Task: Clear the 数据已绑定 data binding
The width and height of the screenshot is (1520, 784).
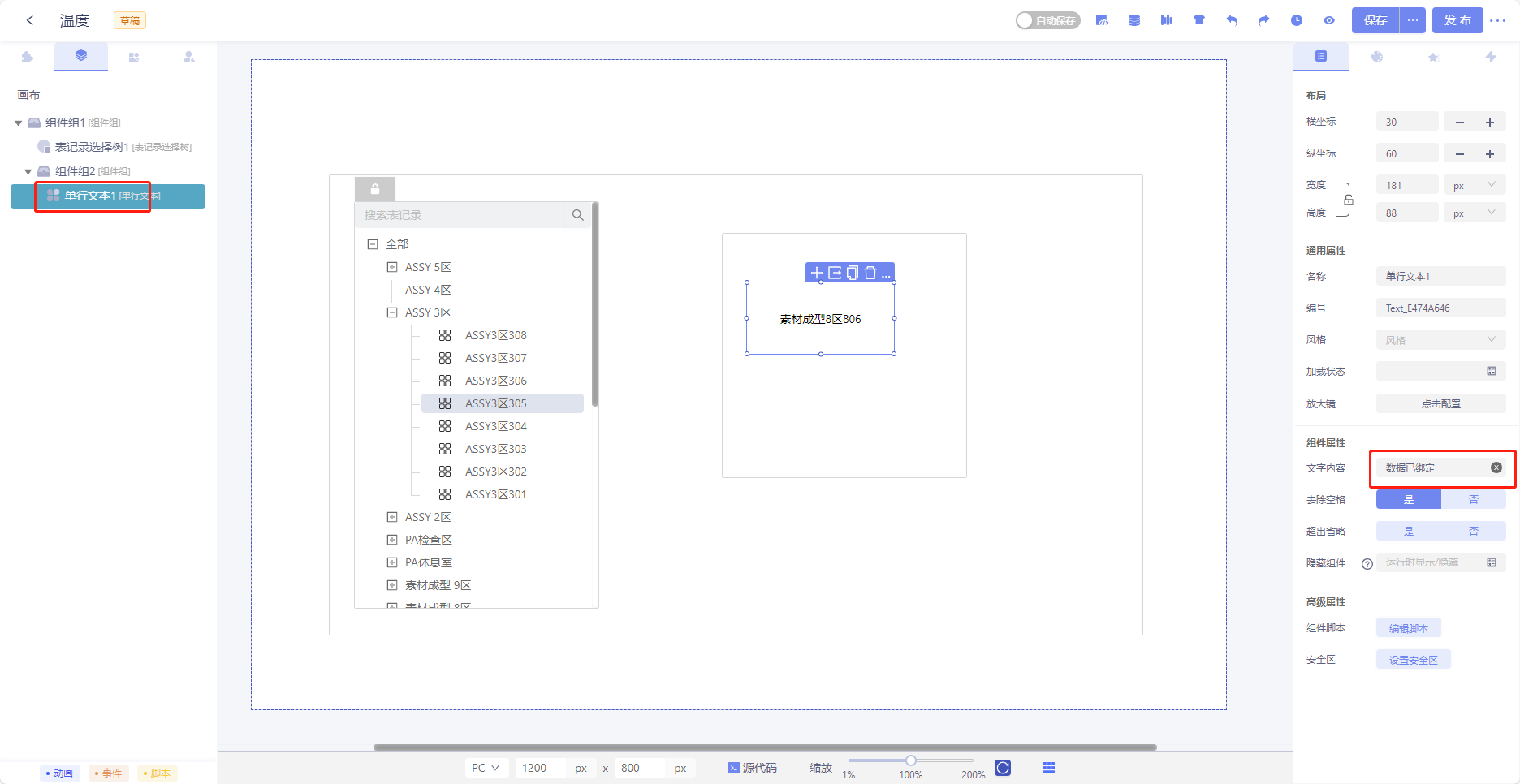Action: pos(1496,467)
